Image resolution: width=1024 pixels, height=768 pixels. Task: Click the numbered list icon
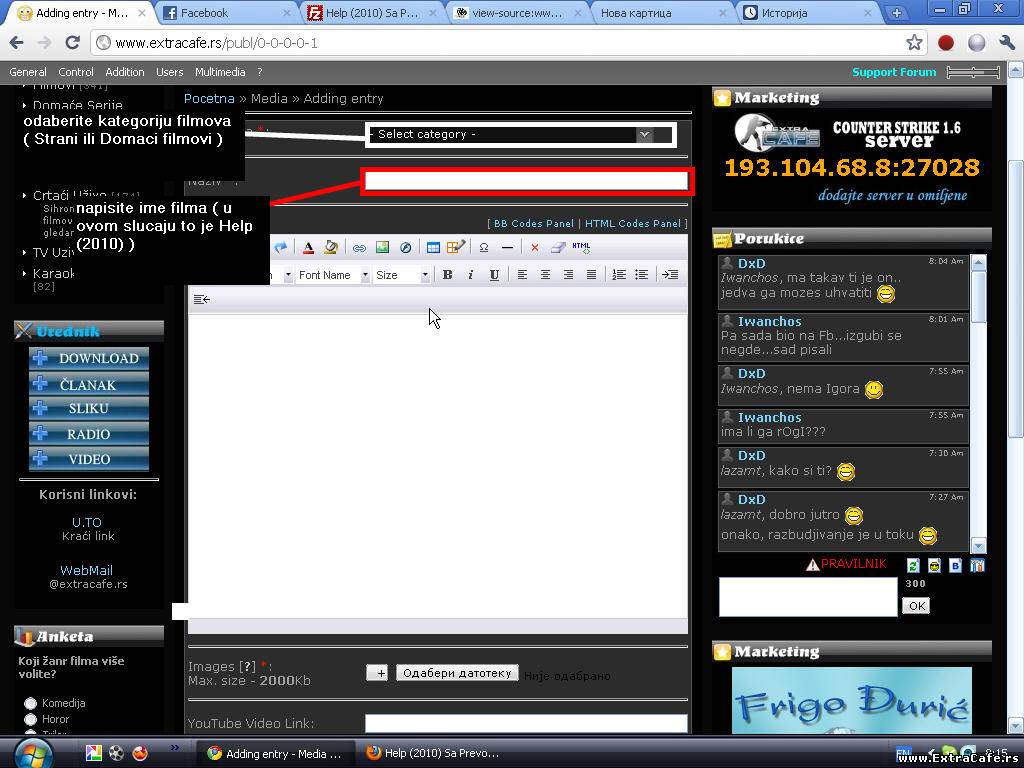[x=619, y=275]
